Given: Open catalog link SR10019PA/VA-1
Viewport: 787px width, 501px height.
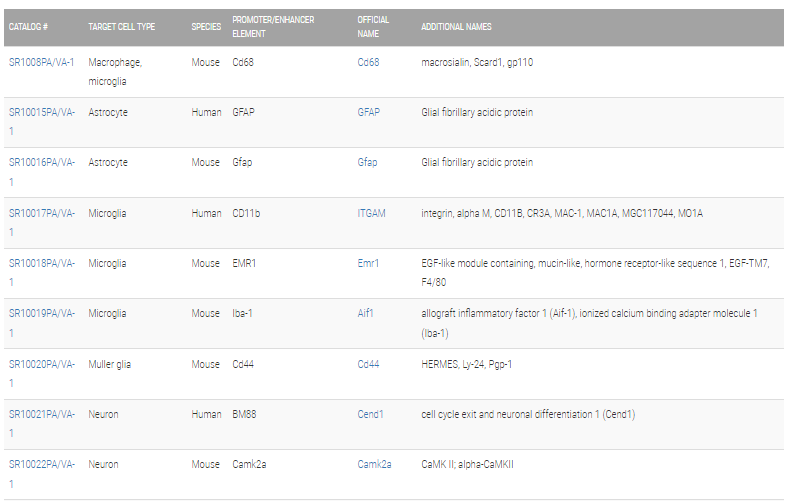Looking at the screenshot, I should tap(42, 323).
